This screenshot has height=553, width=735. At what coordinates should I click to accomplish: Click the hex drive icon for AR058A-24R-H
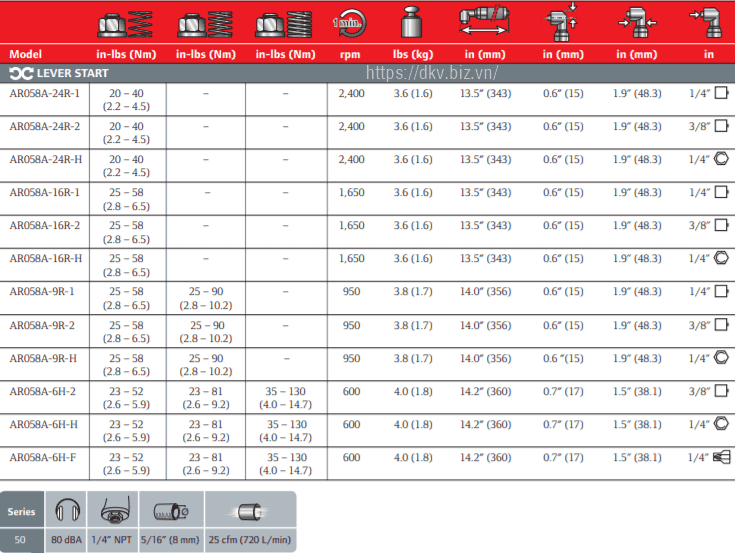click(721, 160)
